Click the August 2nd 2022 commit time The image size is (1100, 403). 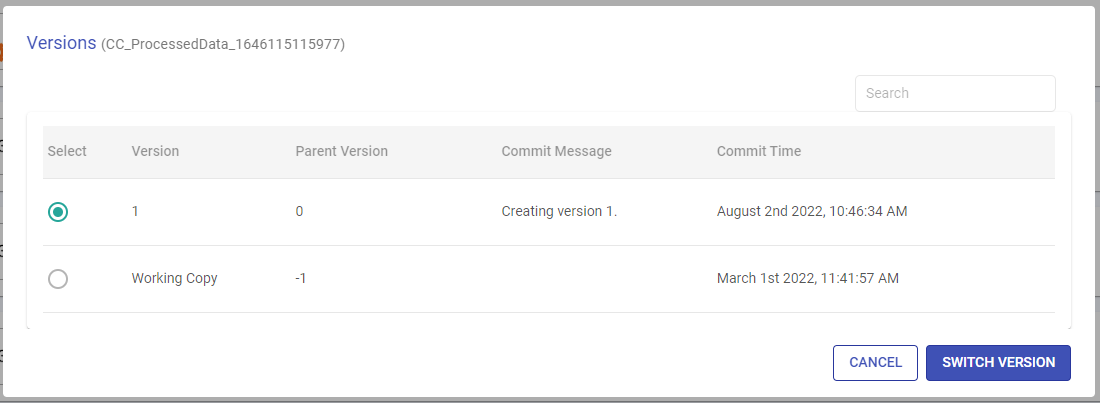click(811, 211)
